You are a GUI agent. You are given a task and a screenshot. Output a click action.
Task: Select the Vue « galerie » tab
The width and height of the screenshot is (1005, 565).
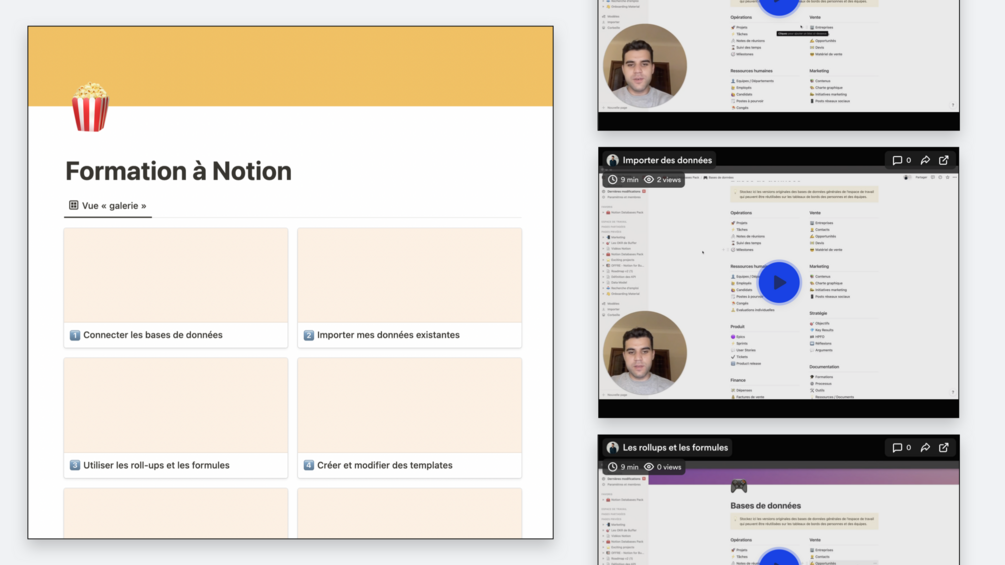108,206
